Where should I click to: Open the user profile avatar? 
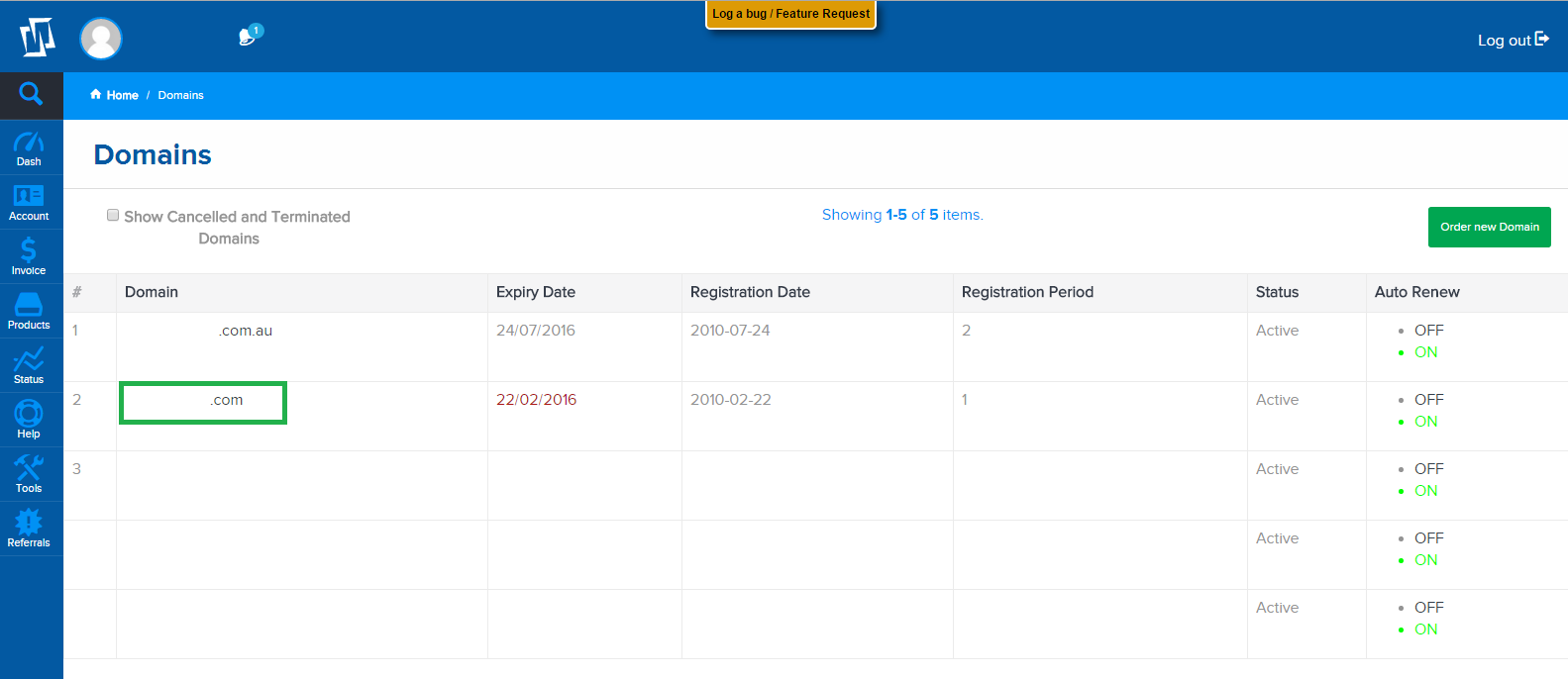click(100, 39)
